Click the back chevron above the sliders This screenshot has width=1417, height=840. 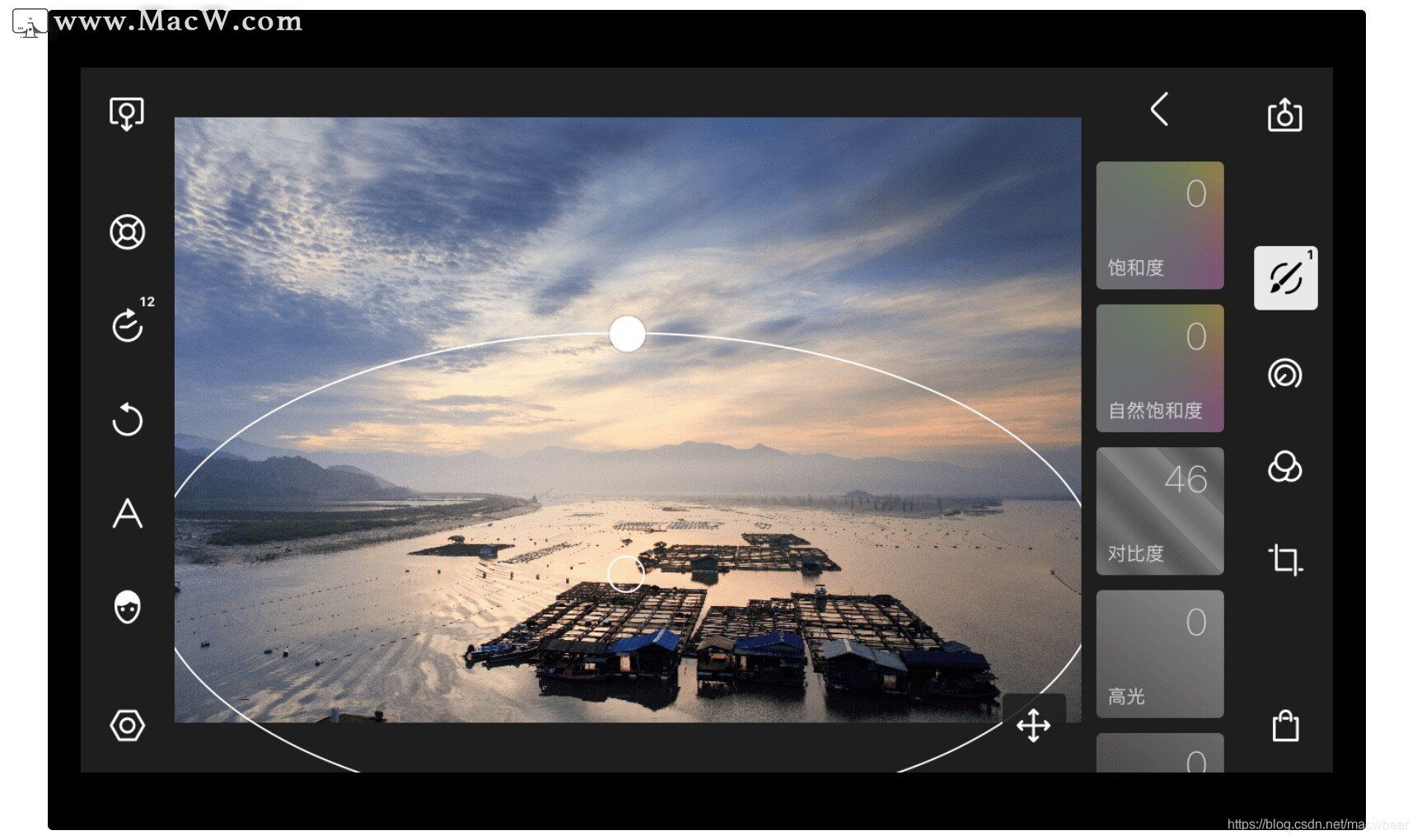pos(1159,109)
